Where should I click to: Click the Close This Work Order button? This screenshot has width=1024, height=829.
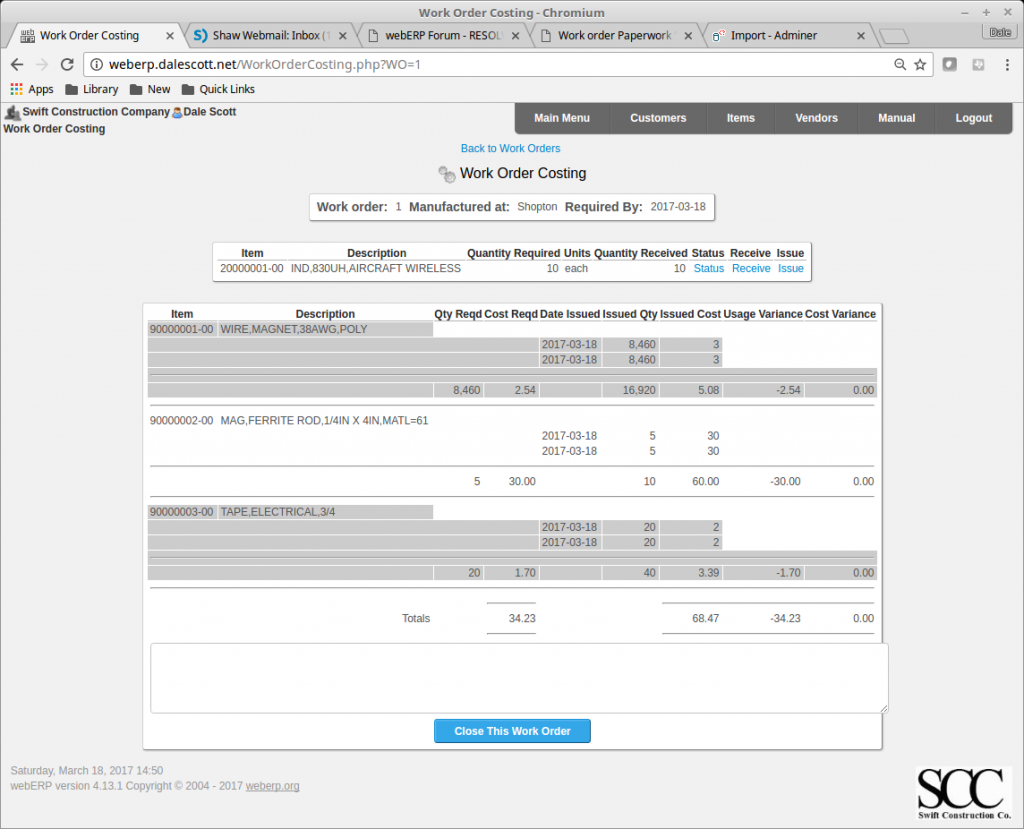coord(512,730)
